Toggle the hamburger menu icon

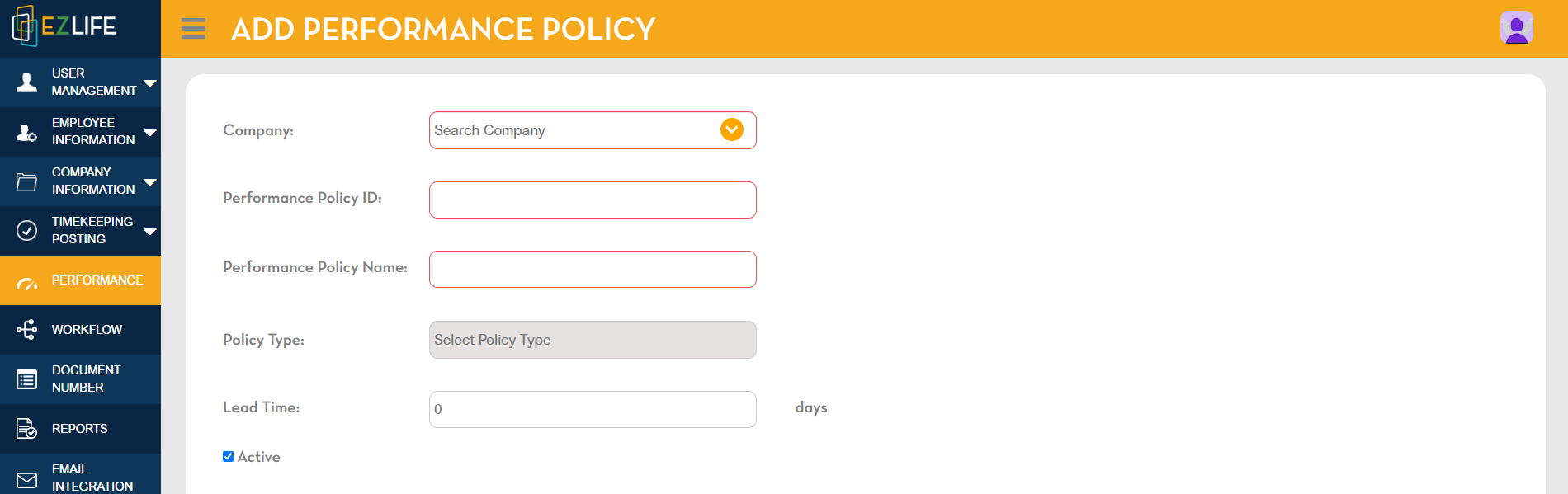pyautogui.click(x=193, y=29)
